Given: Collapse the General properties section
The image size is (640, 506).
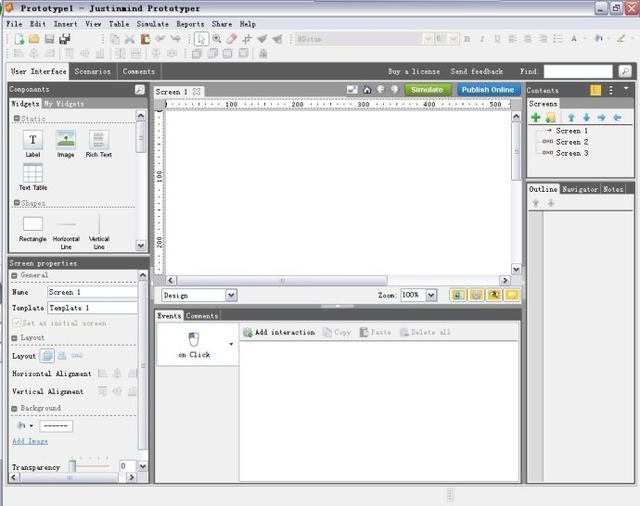Looking at the screenshot, I should pos(14,275).
